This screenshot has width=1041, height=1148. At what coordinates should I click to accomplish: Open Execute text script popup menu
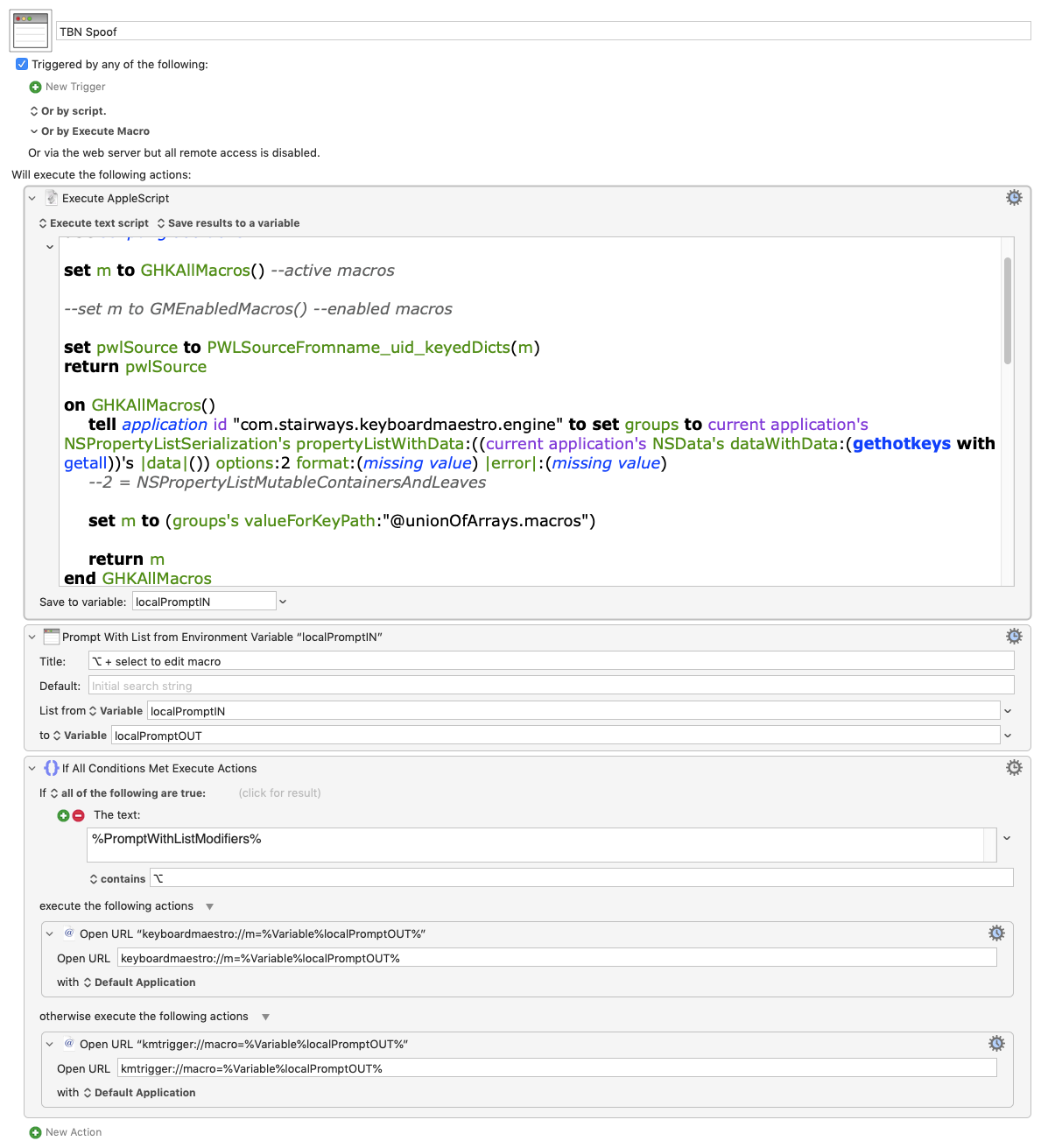94,223
